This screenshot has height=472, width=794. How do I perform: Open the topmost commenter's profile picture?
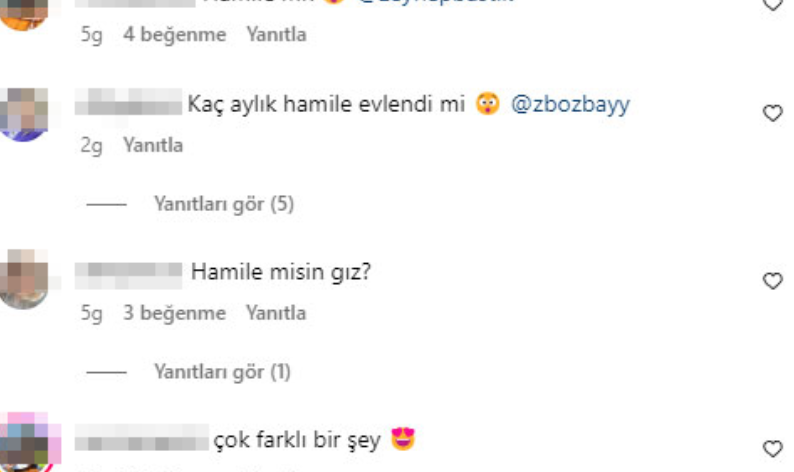23,15
